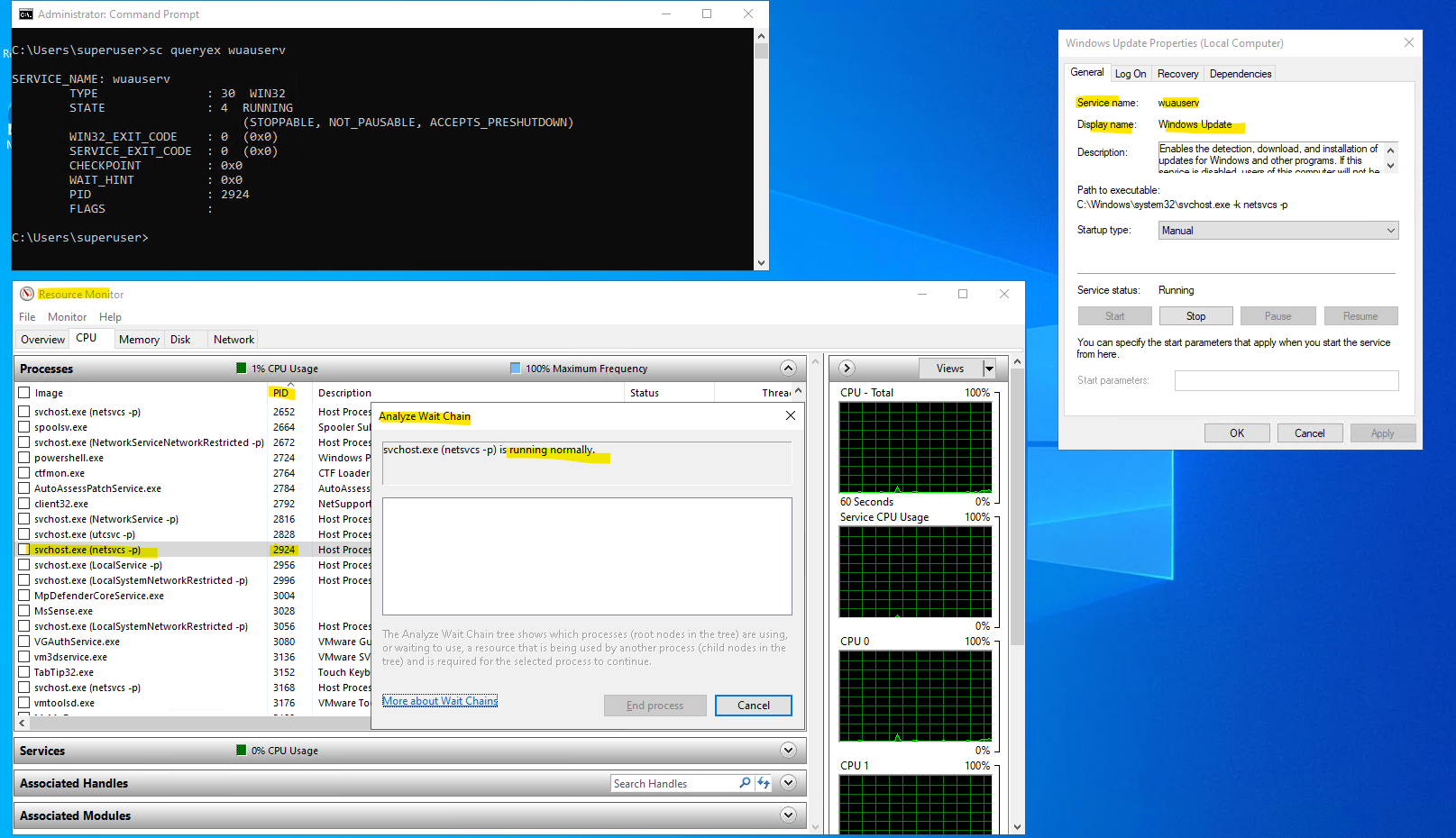
Task: Expand the Services section chevron
Action: pyautogui.click(x=788, y=751)
